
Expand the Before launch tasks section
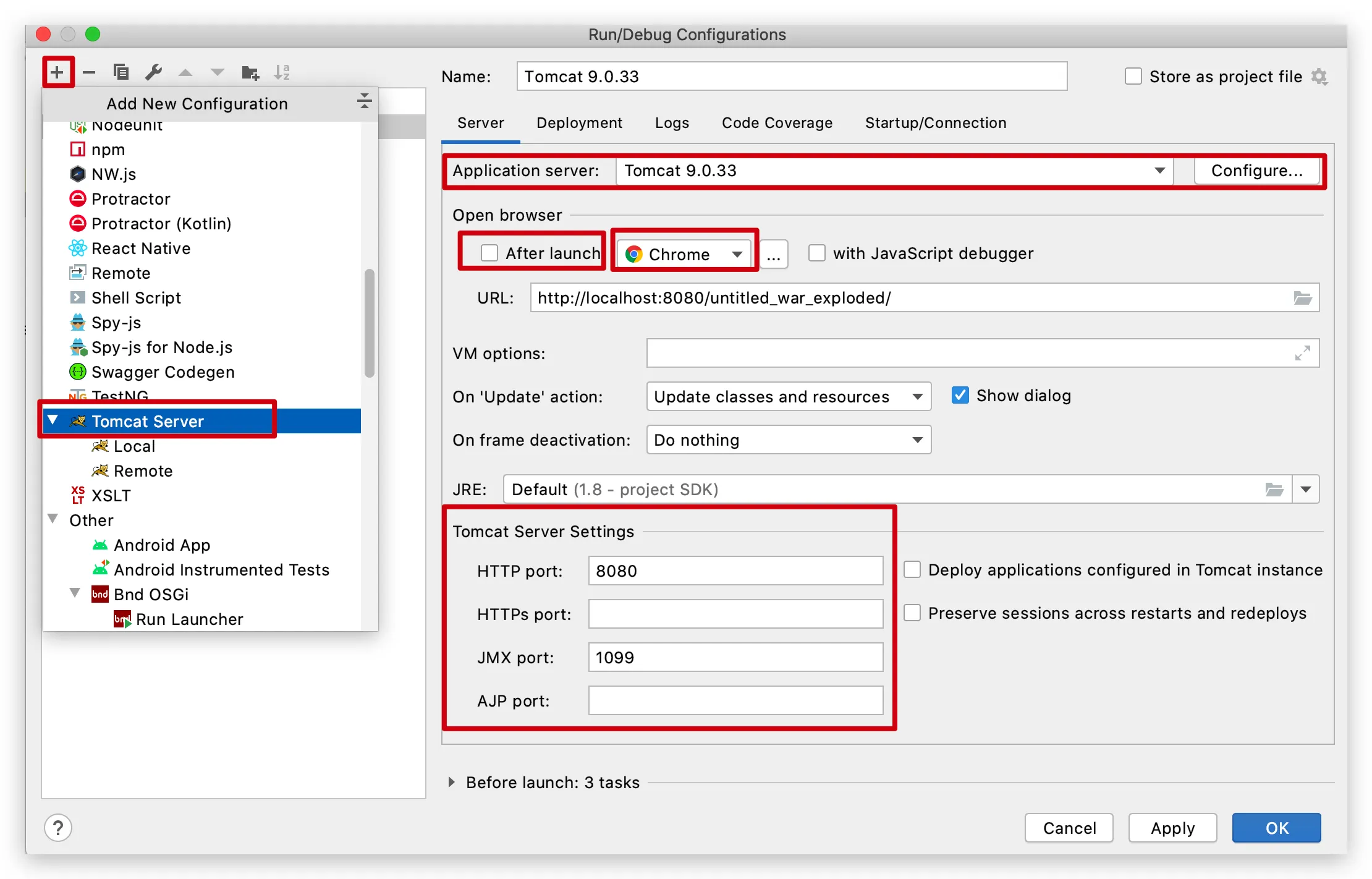tap(452, 782)
